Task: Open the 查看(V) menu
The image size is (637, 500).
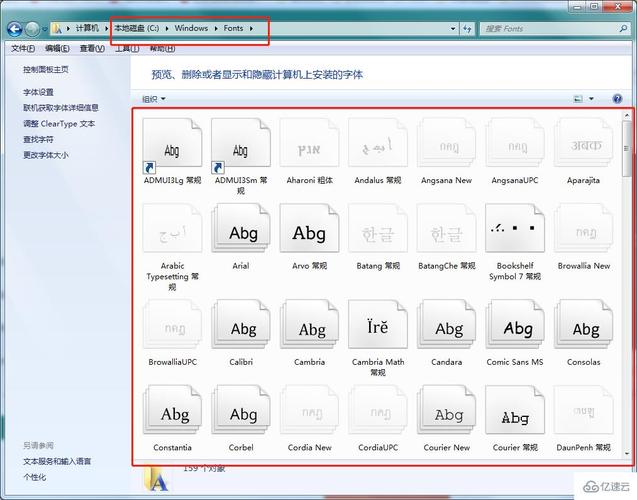Action: [x=92, y=48]
